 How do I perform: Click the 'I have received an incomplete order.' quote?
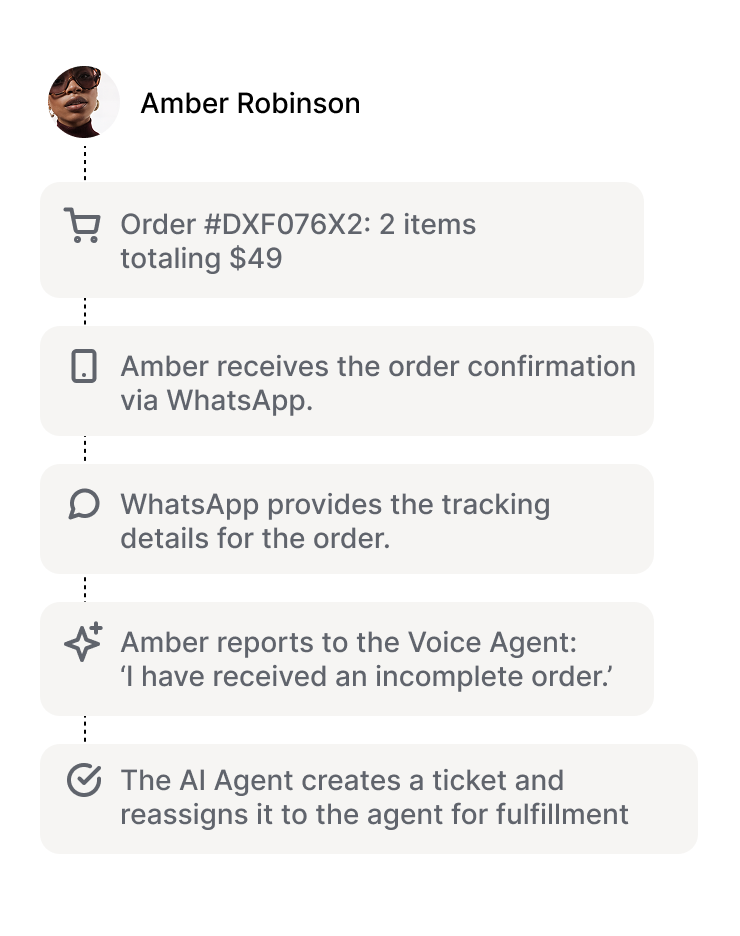click(x=367, y=677)
